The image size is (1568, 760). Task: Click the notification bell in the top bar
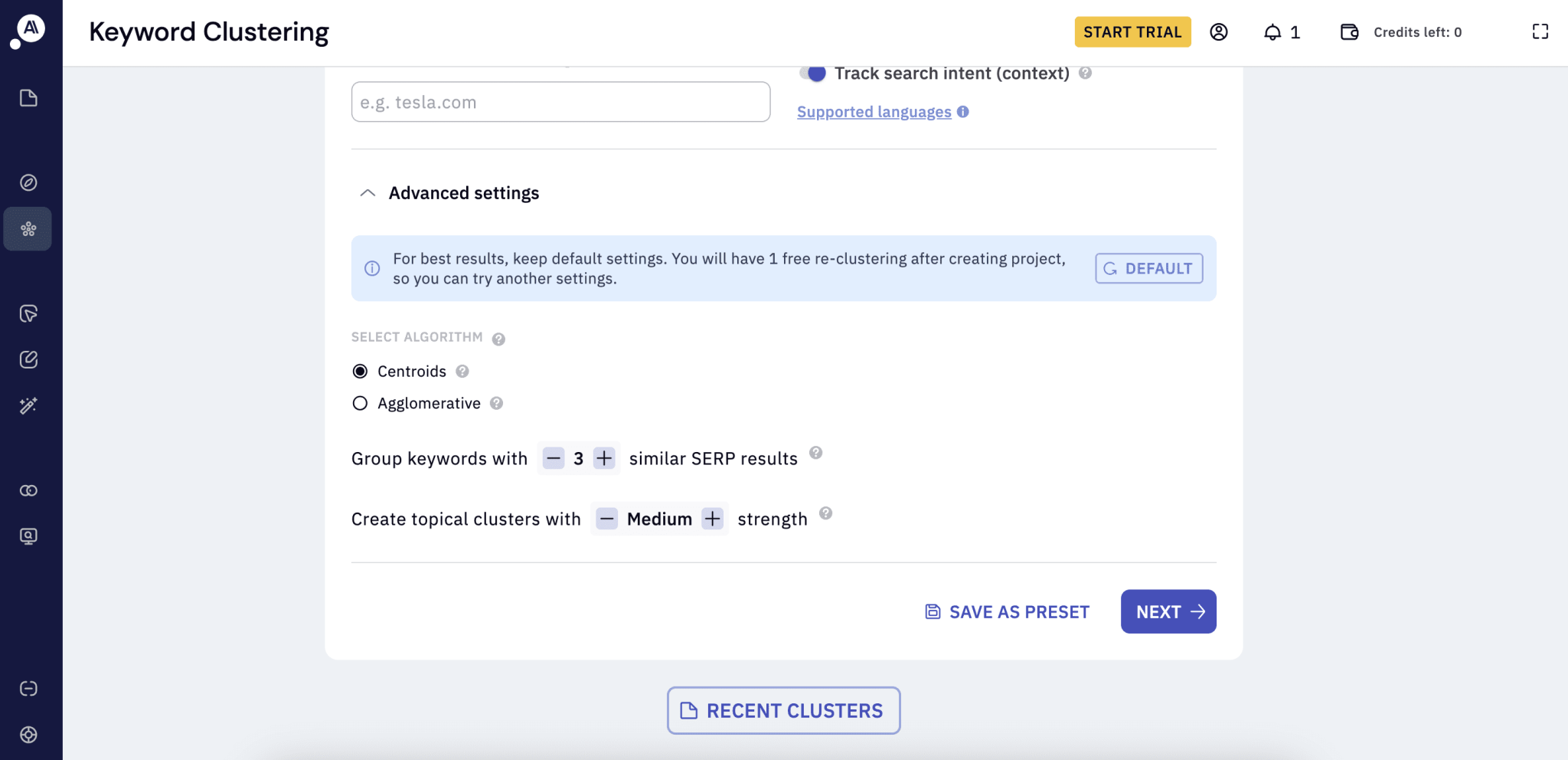[1273, 32]
